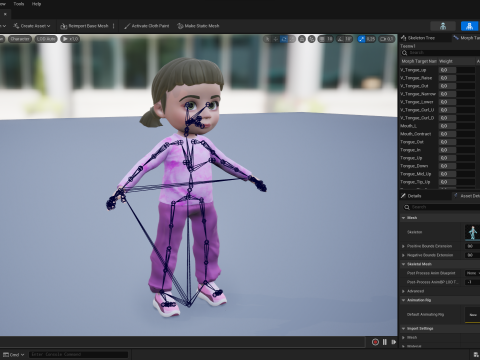480x360 pixels.
Task: Collapse Import Settings section
Action: (404, 329)
